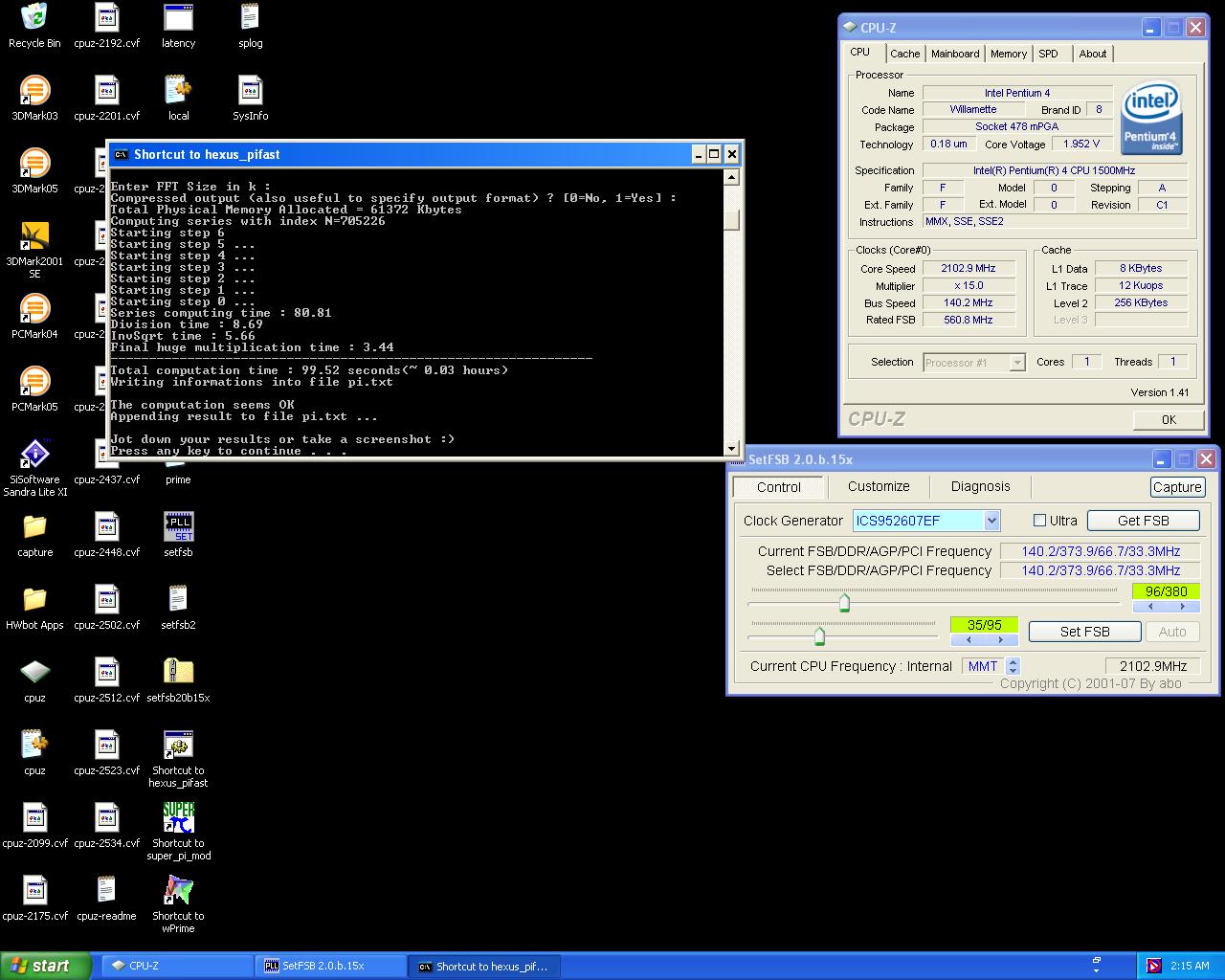Click the 2:15 AM taskbar clock
Viewport: 1225px width, 980px height.
1190,966
